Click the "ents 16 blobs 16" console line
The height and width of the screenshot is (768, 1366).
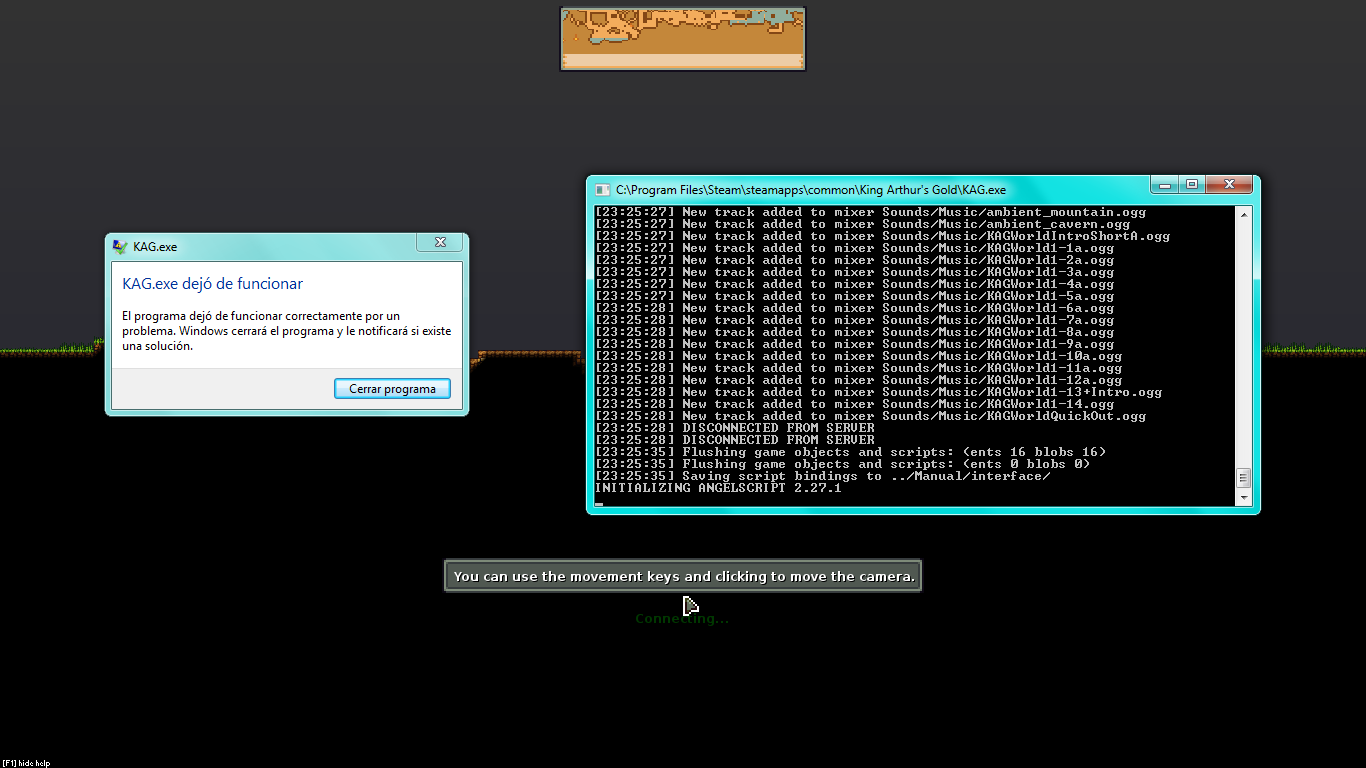(850, 452)
